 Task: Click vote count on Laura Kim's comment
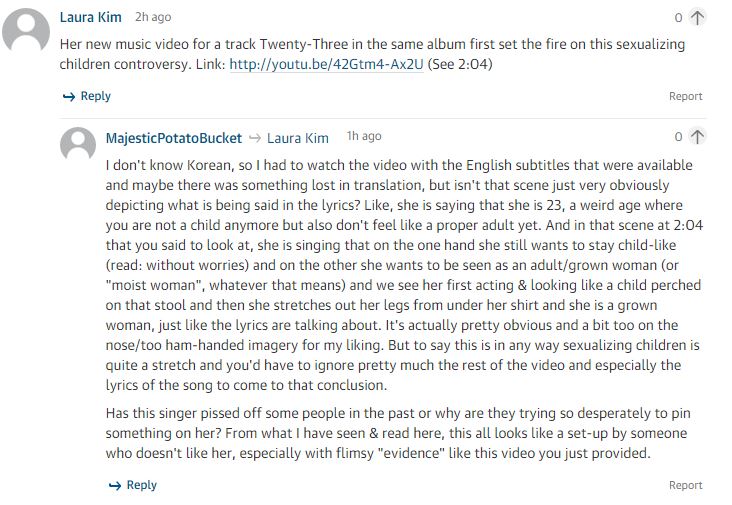678,18
